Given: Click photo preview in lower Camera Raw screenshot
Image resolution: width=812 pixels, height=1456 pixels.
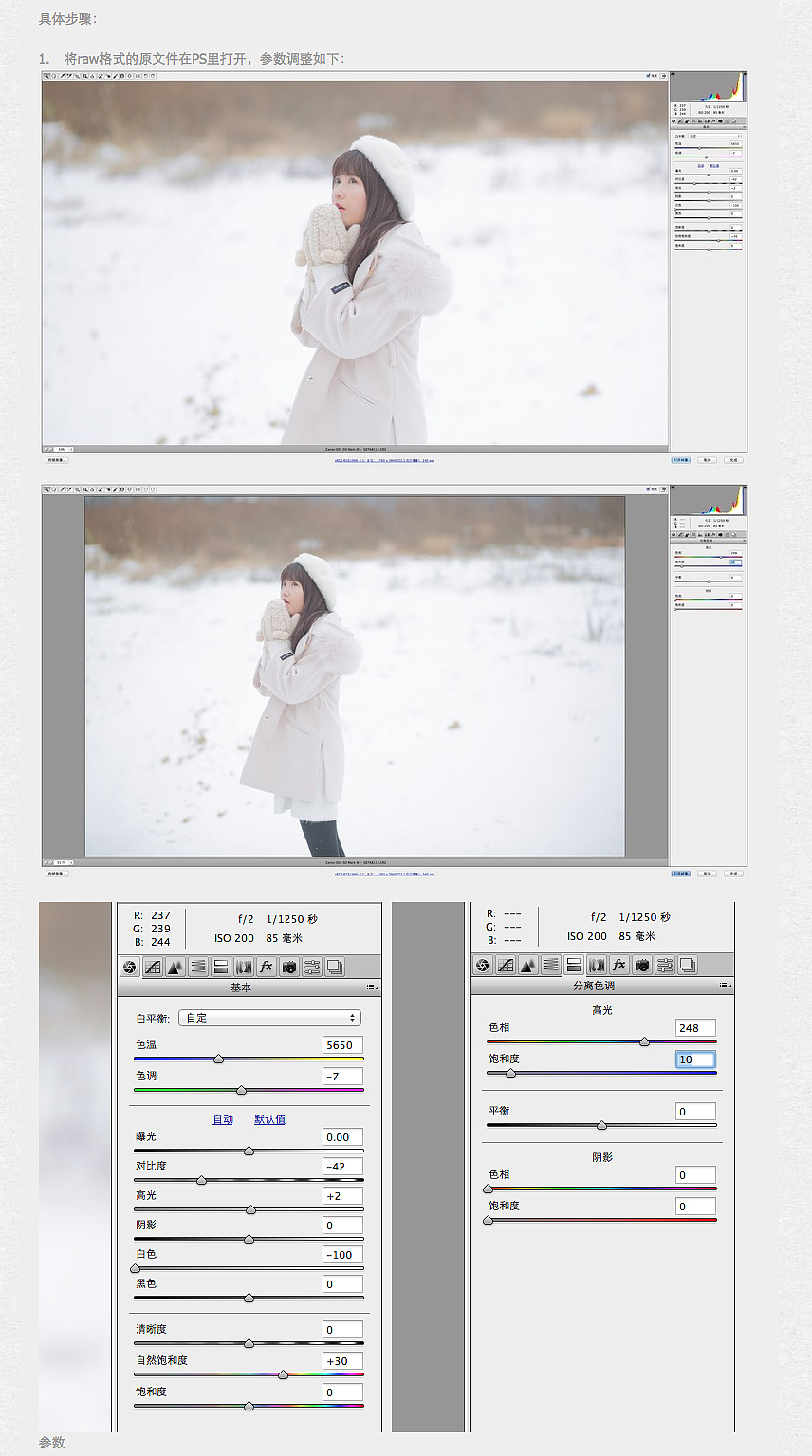Looking at the screenshot, I should (355, 676).
